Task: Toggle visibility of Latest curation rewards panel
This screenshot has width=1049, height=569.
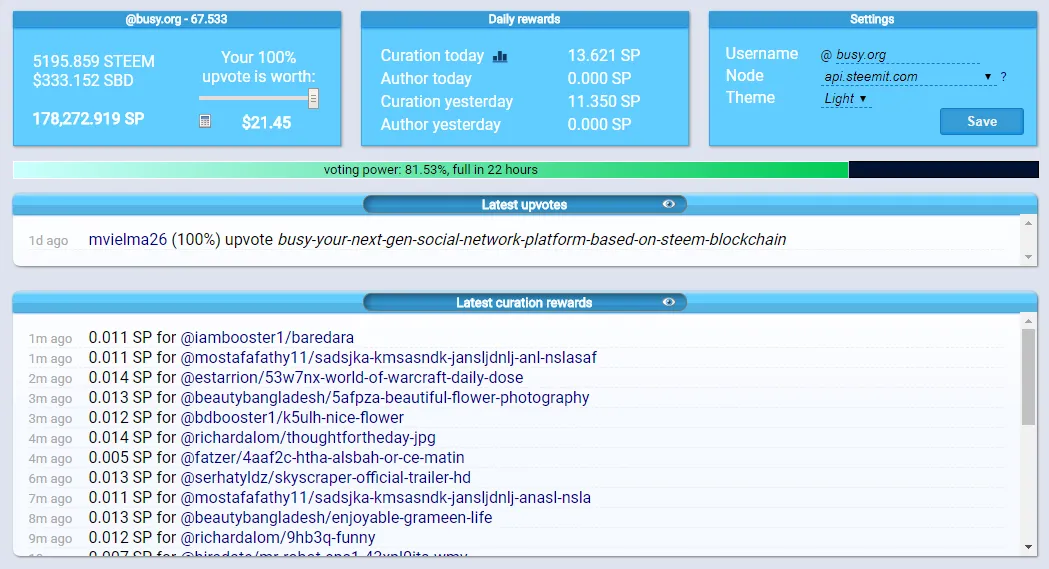Action: click(668, 302)
